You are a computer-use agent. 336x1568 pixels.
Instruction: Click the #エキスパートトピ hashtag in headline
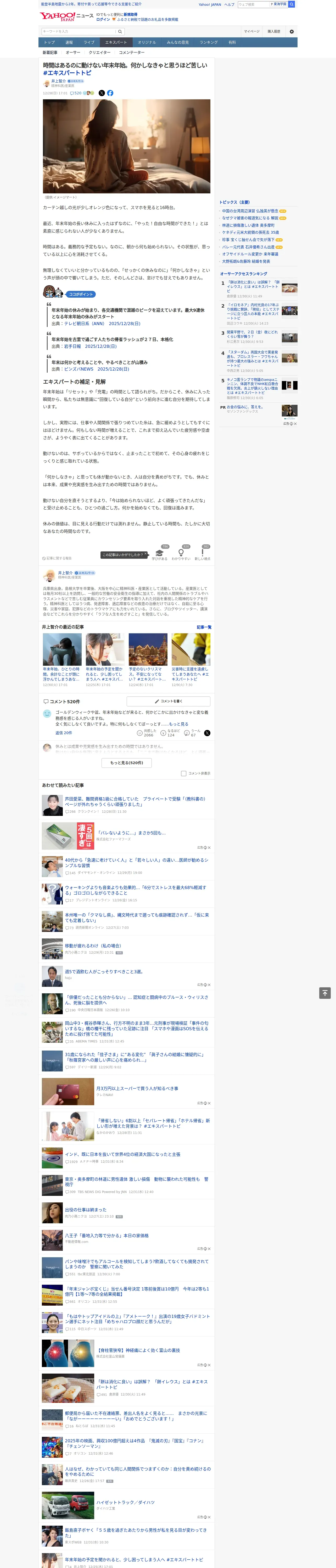pyautogui.click(x=67, y=73)
